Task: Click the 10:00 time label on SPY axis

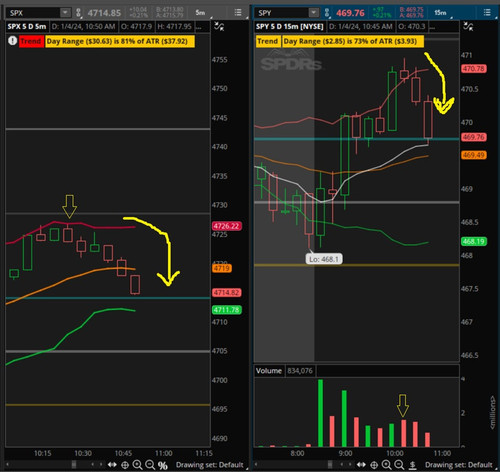Action: click(395, 453)
